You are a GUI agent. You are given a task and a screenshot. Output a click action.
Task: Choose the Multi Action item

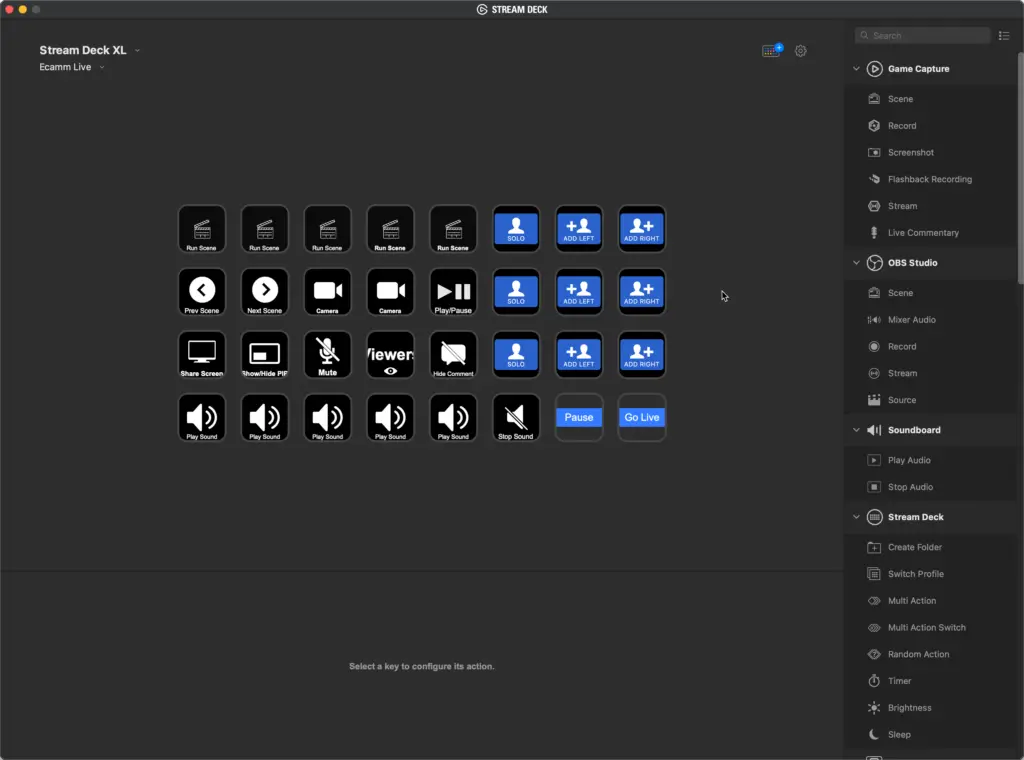tap(931, 600)
